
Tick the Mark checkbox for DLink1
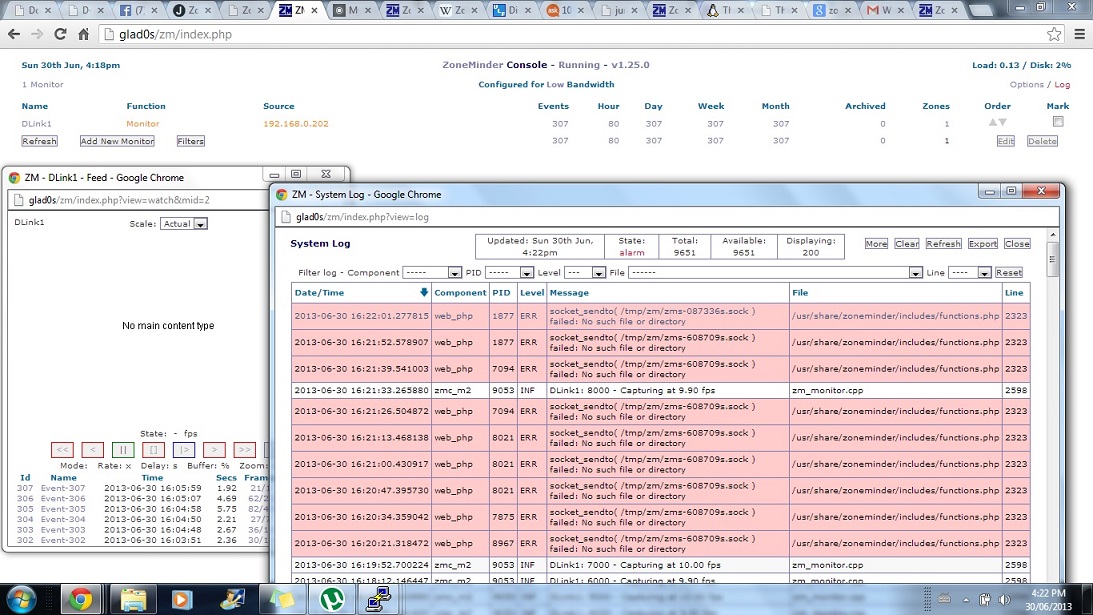[x=1057, y=122]
